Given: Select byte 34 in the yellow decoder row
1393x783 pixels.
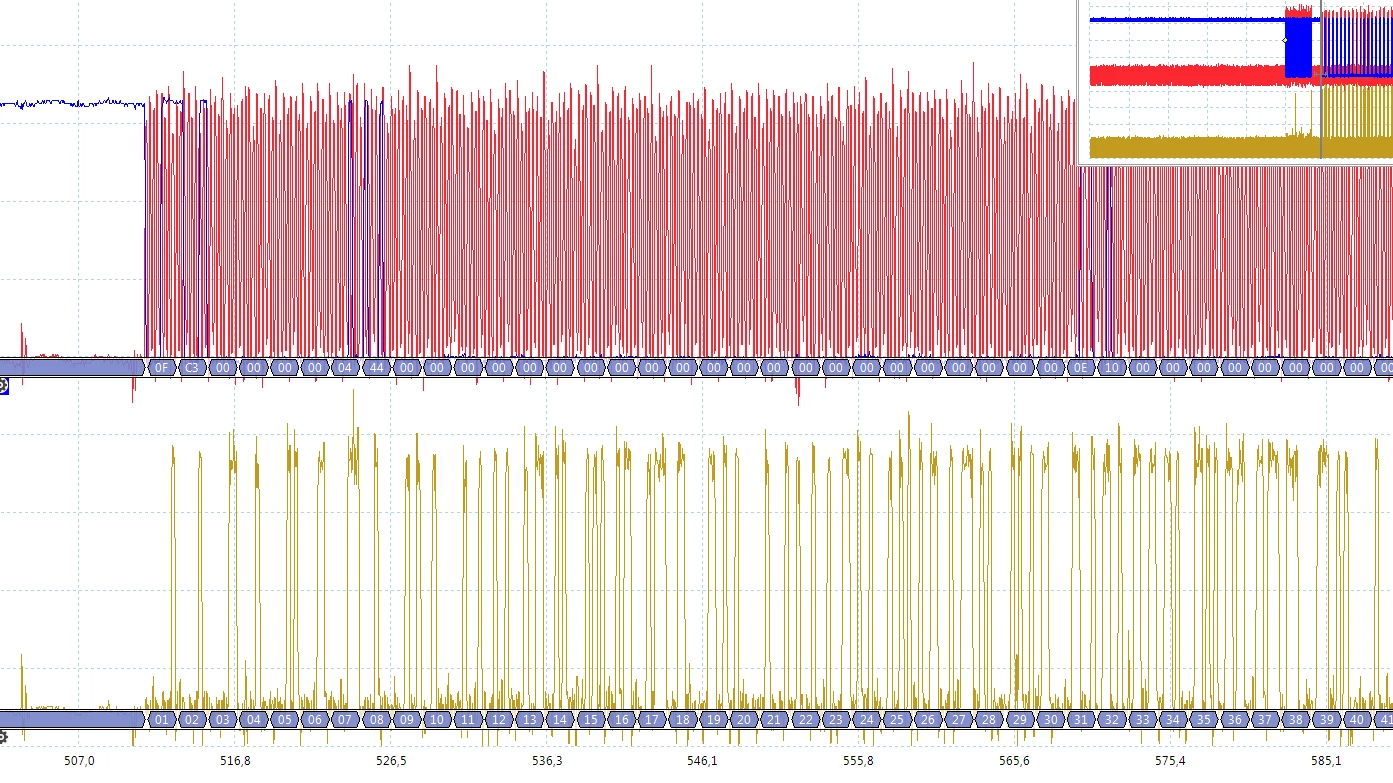Looking at the screenshot, I should pos(1173,719).
